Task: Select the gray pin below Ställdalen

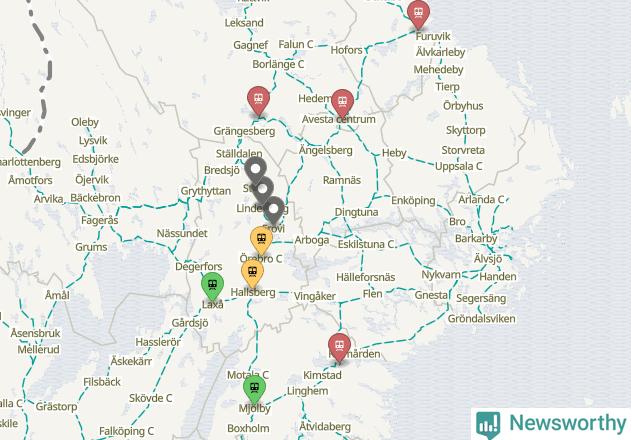Action: click(255, 169)
